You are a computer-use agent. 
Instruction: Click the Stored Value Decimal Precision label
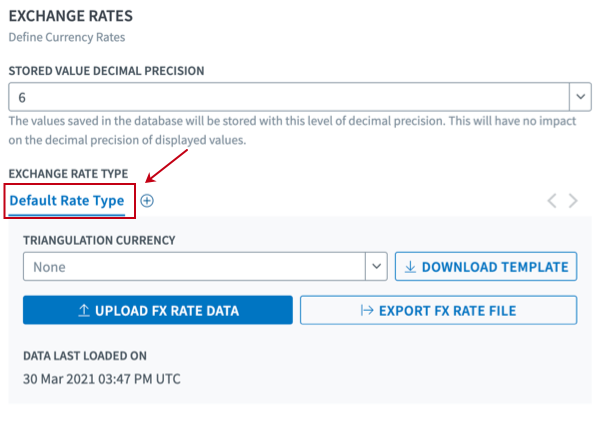tap(106, 71)
